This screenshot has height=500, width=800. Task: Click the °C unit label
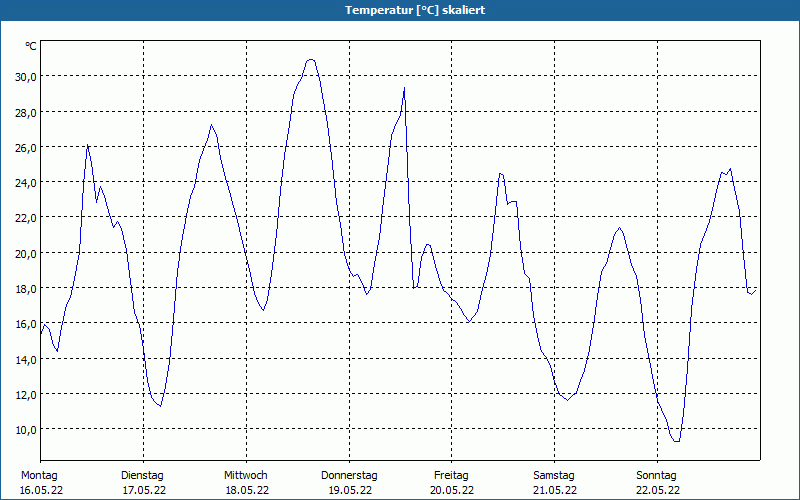31,46
